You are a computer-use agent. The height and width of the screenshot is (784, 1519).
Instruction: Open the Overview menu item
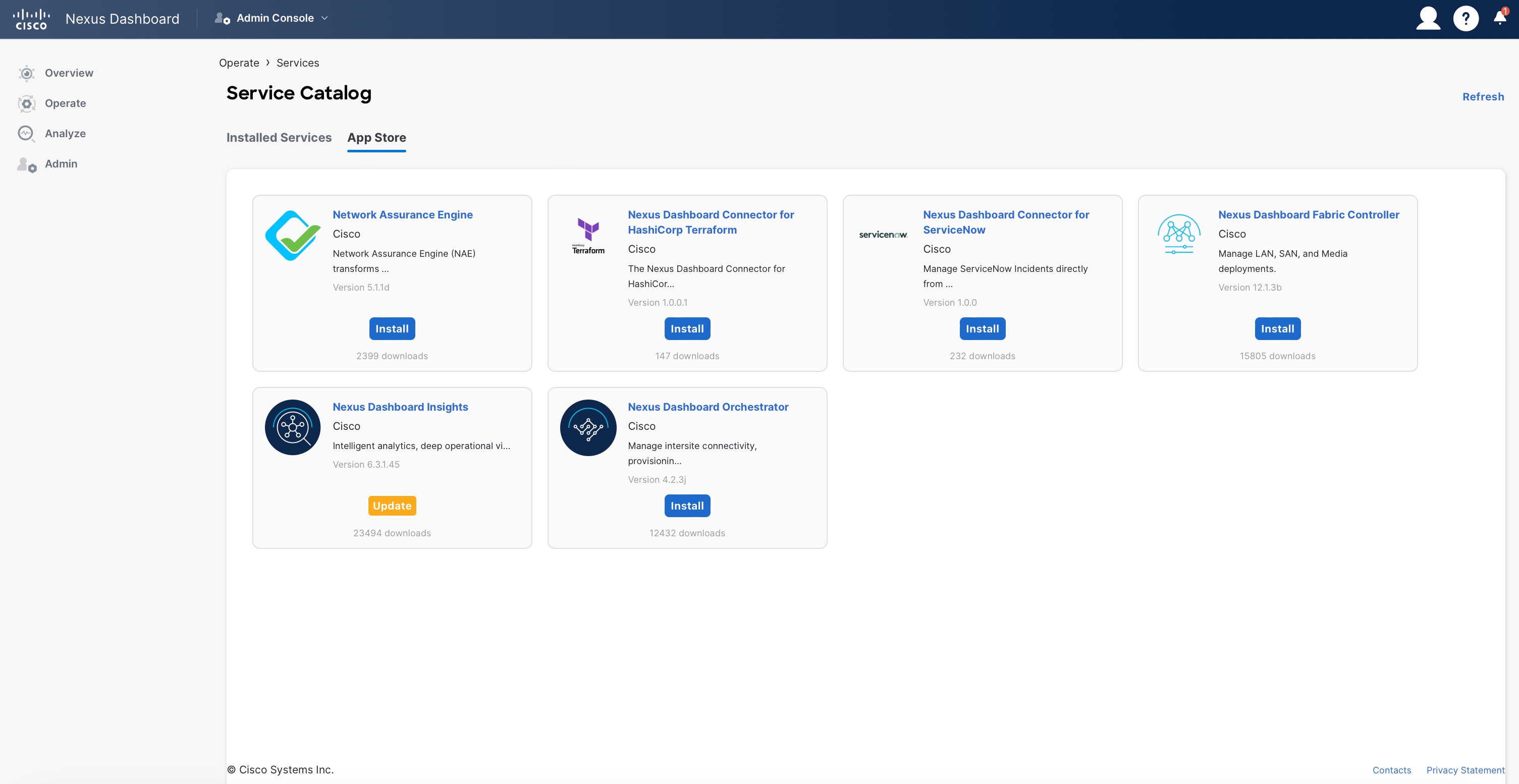point(69,73)
